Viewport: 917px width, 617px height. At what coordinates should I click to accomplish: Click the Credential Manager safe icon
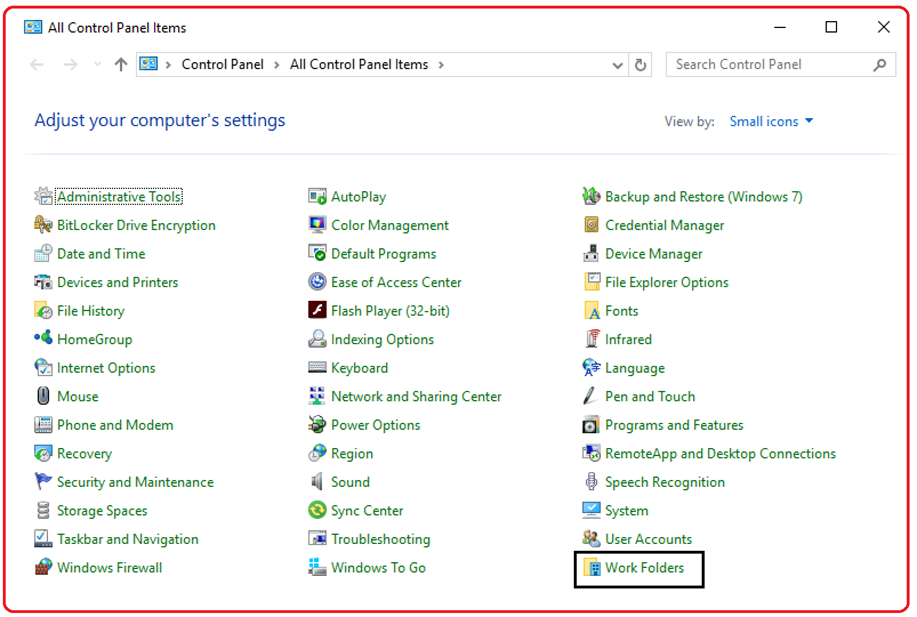(x=591, y=225)
